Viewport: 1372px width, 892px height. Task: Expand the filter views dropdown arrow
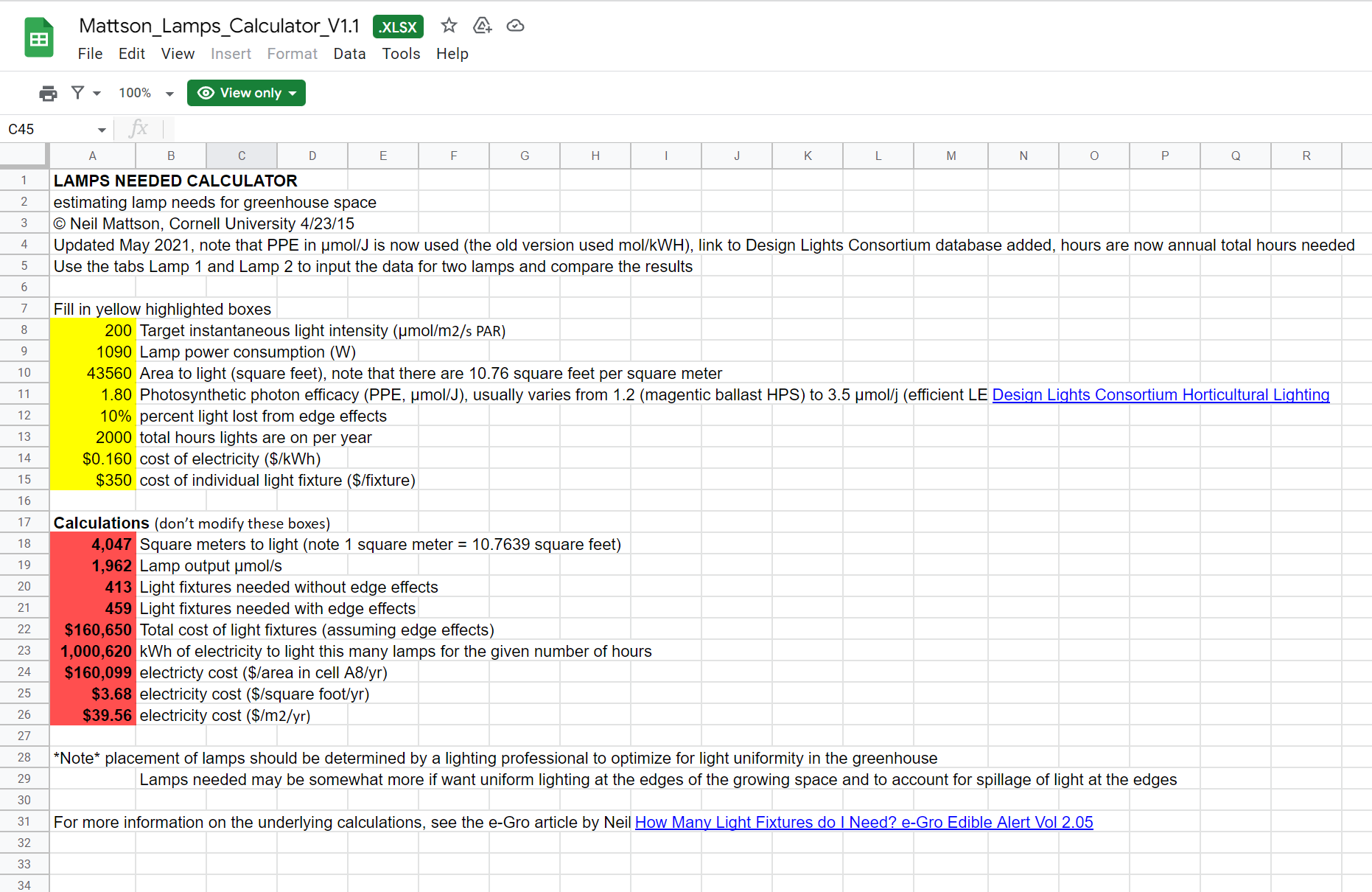tap(97, 94)
